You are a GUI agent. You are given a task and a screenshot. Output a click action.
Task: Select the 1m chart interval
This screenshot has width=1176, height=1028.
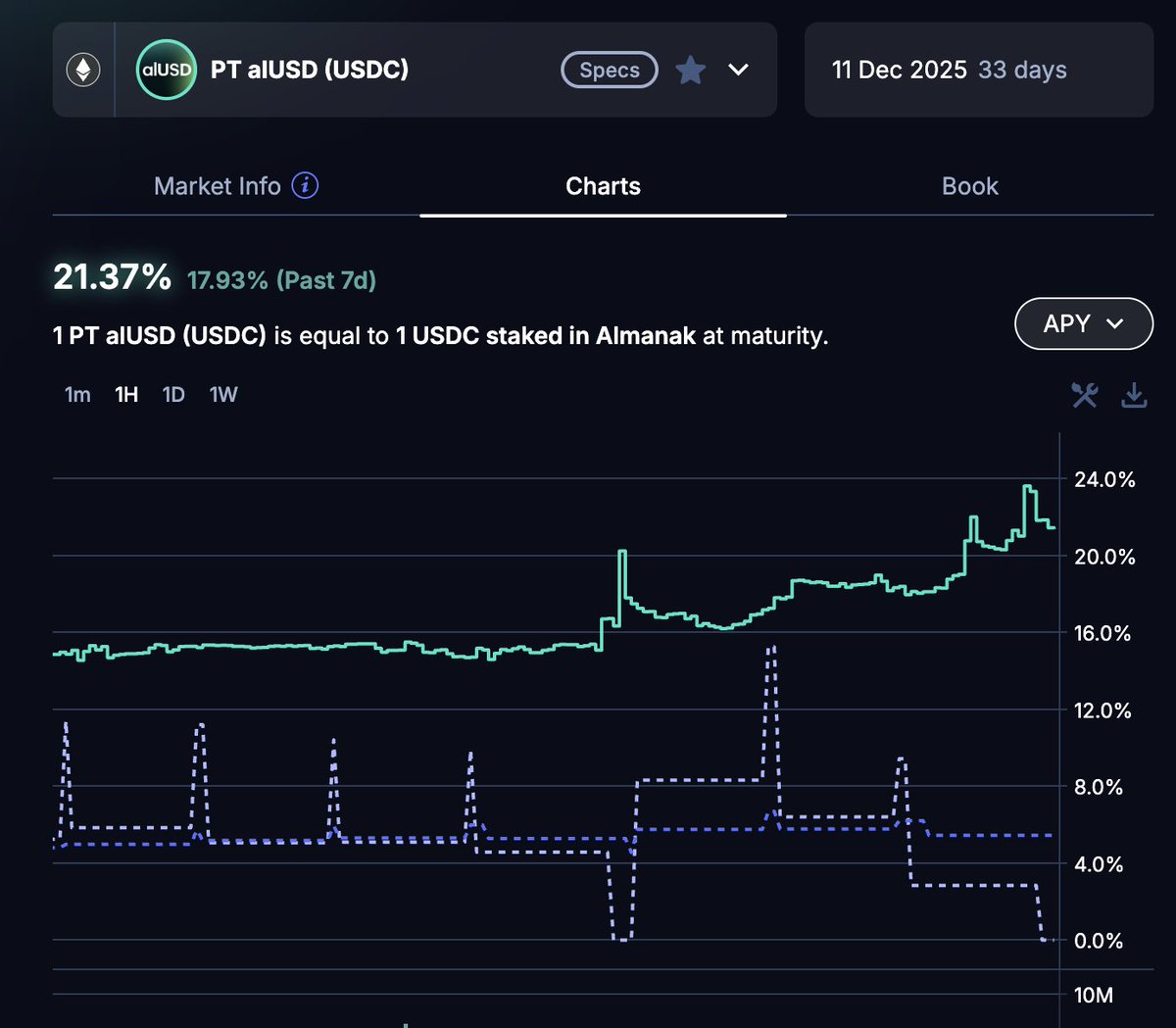point(77,395)
